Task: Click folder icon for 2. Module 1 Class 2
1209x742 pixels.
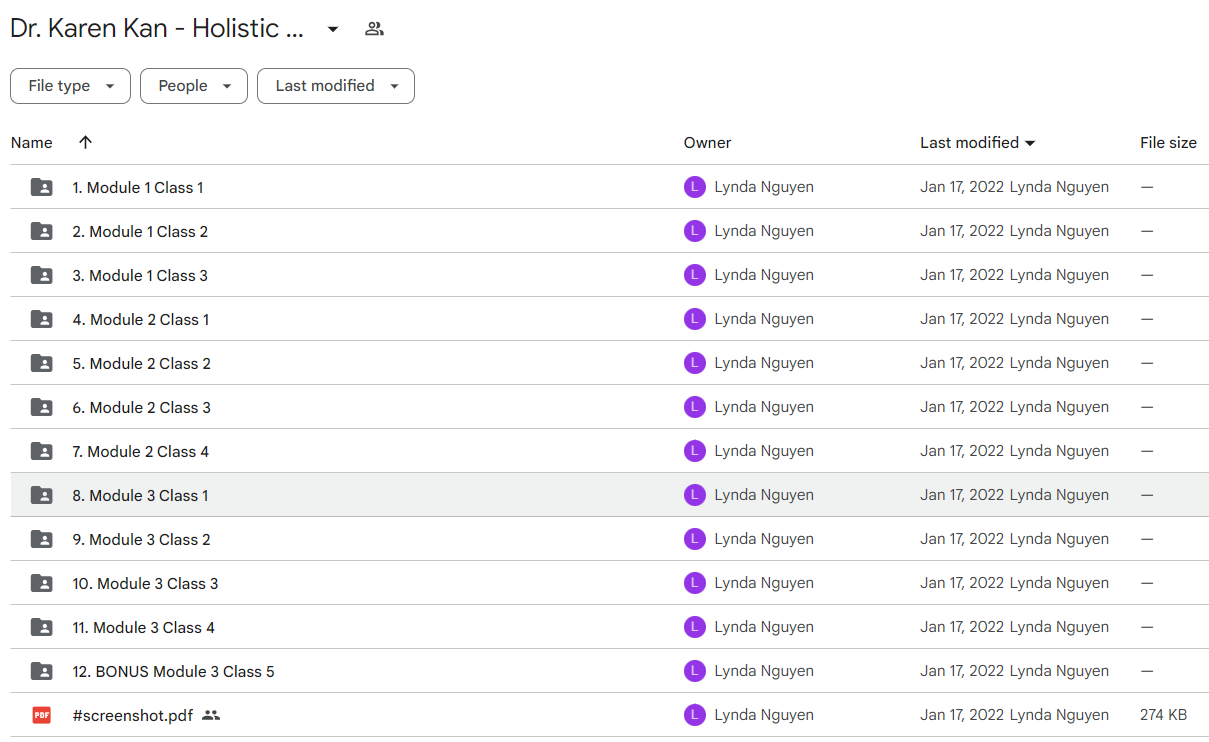Action: [x=41, y=231]
